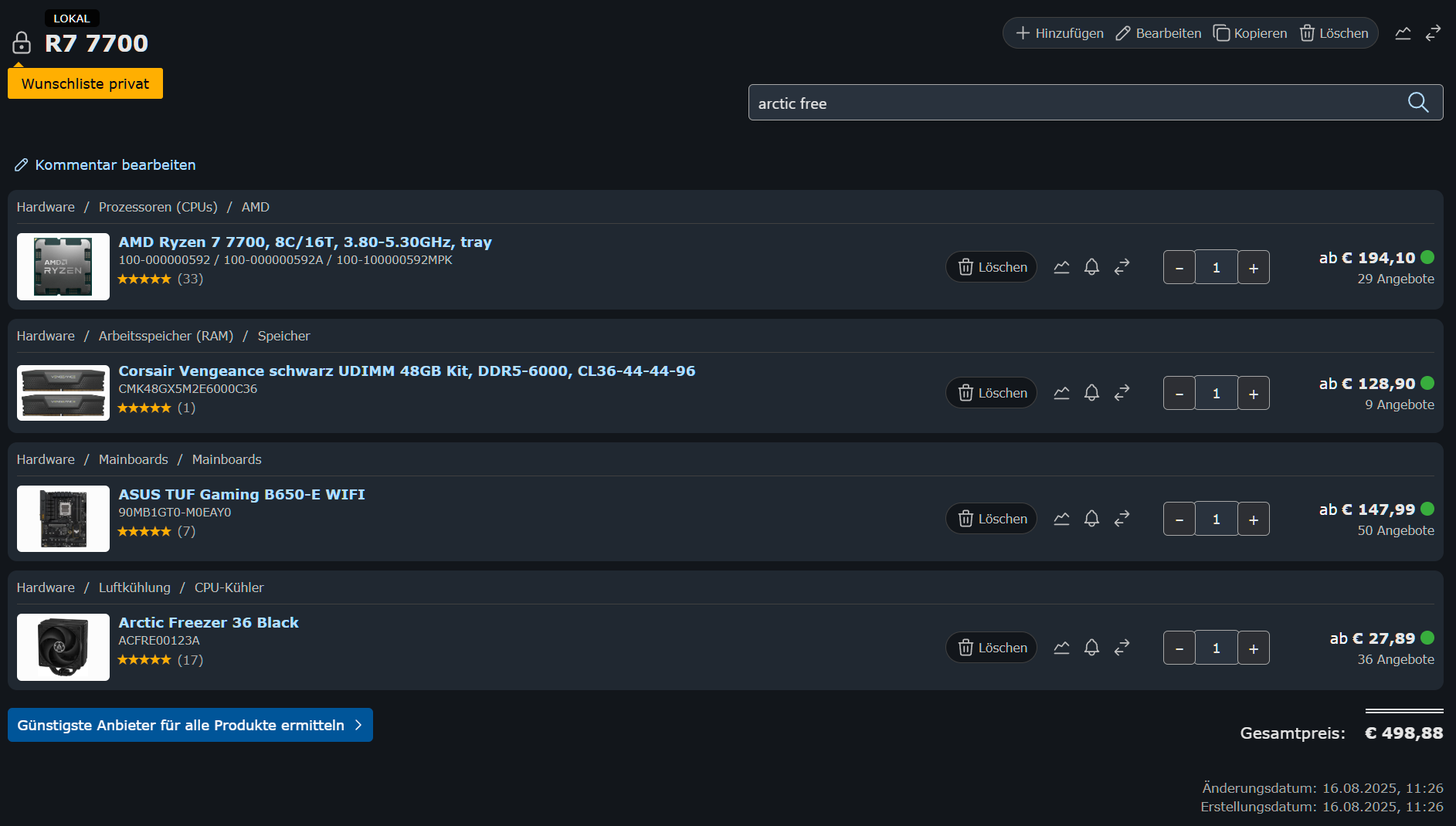Click swap arrows icon for Arctic Freezer 36
The image size is (1456, 826).
(x=1122, y=648)
